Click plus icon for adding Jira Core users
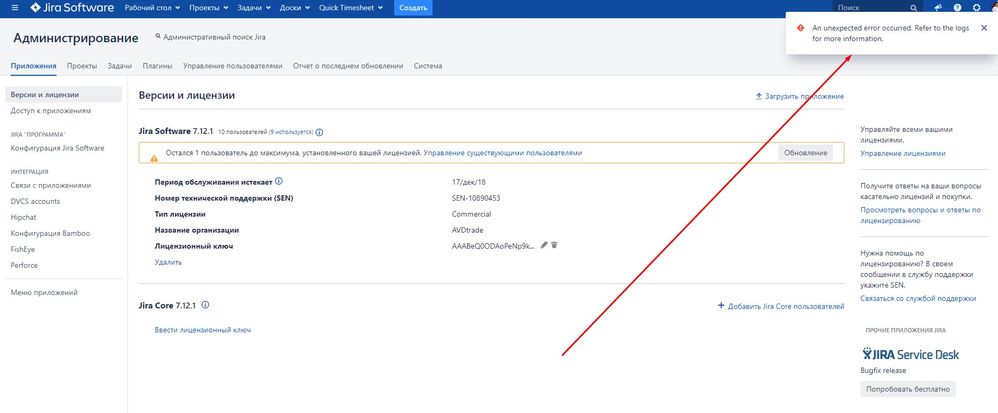 [x=721, y=305]
